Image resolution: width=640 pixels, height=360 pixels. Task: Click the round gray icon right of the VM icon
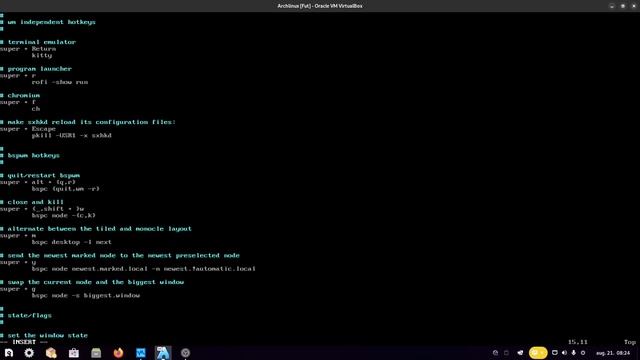[x=185, y=353]
